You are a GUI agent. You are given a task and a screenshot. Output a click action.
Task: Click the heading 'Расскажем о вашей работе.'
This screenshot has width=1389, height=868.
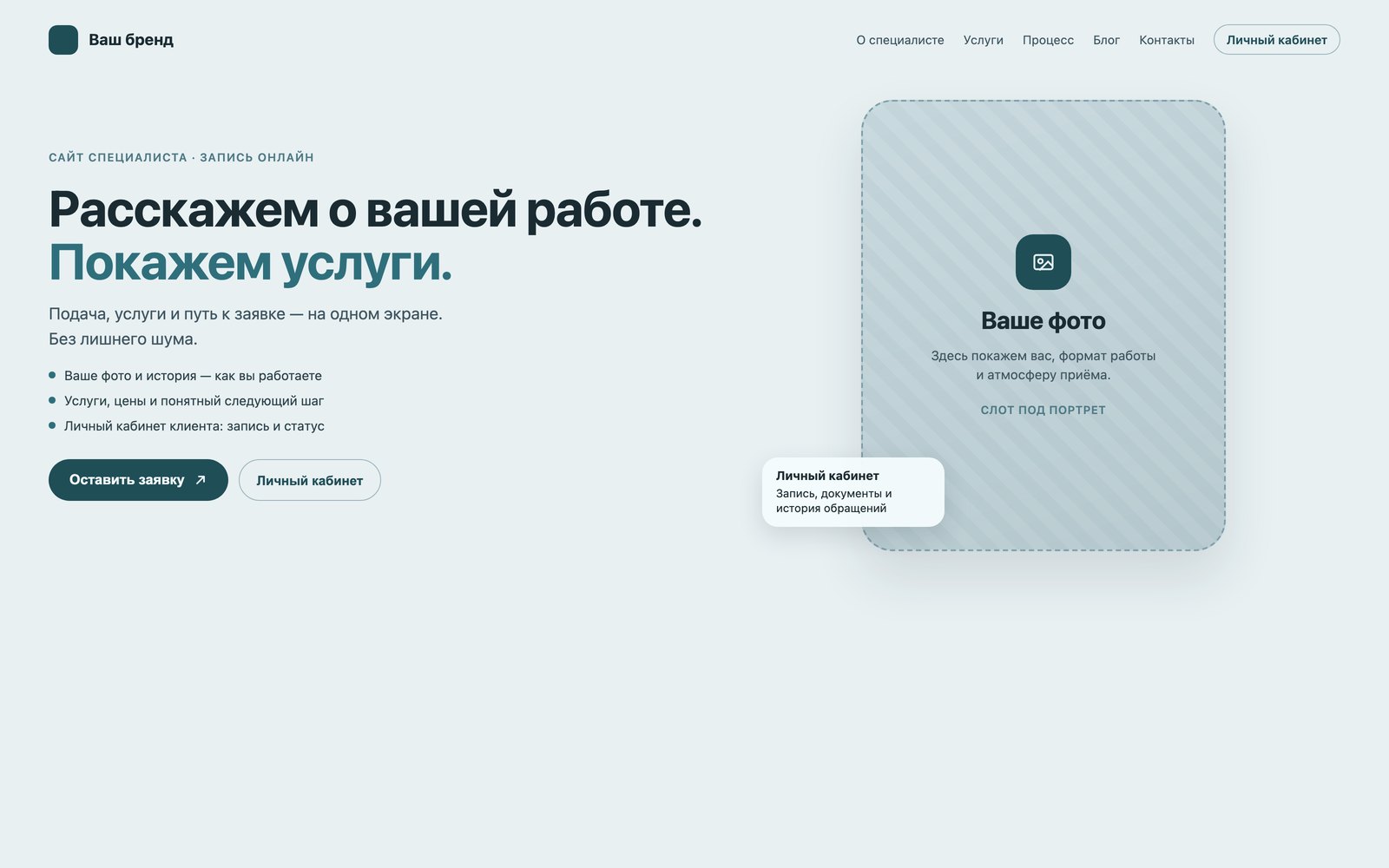[x=375, y=209]
